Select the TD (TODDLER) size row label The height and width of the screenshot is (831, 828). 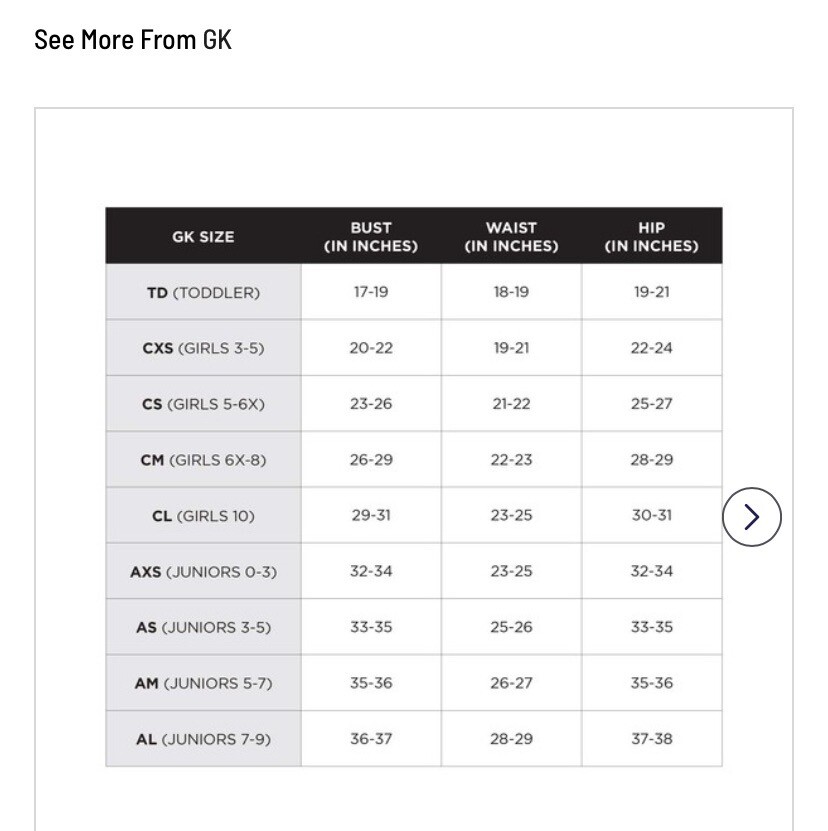click(x=203, y=293)
